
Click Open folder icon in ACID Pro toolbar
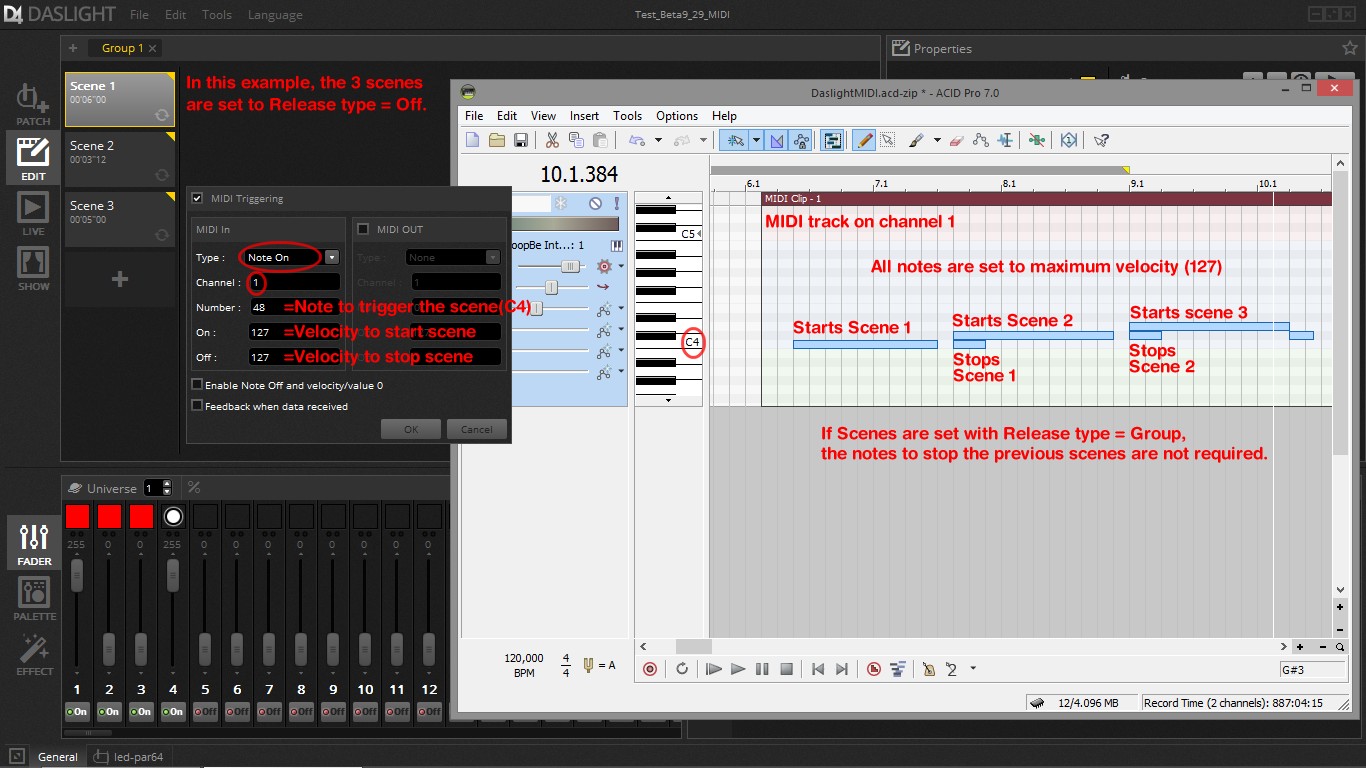[497, 141]
